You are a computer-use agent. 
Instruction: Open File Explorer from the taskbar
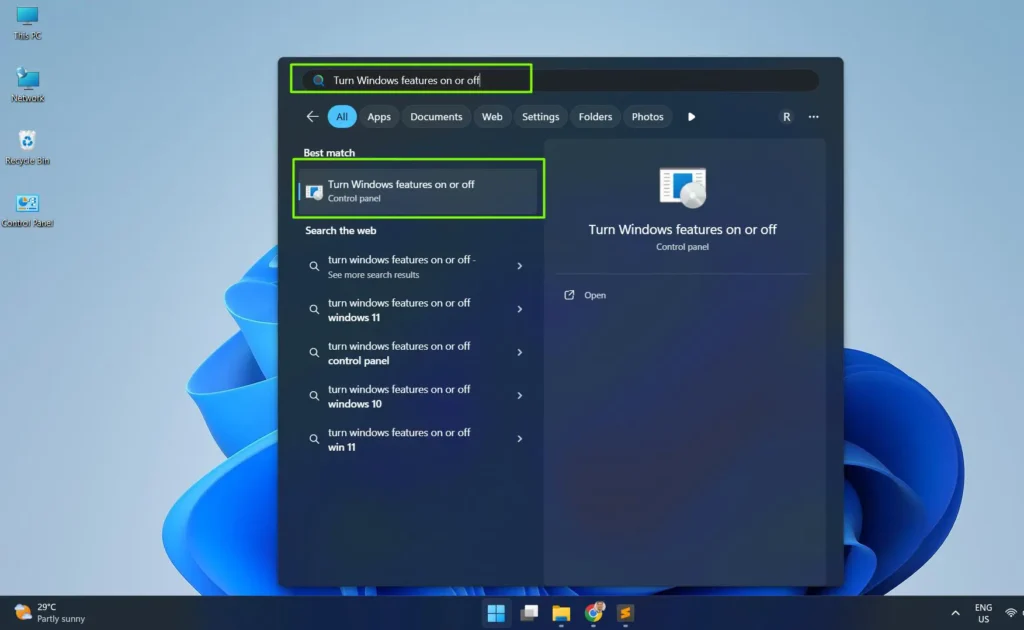tap(561, 613)
